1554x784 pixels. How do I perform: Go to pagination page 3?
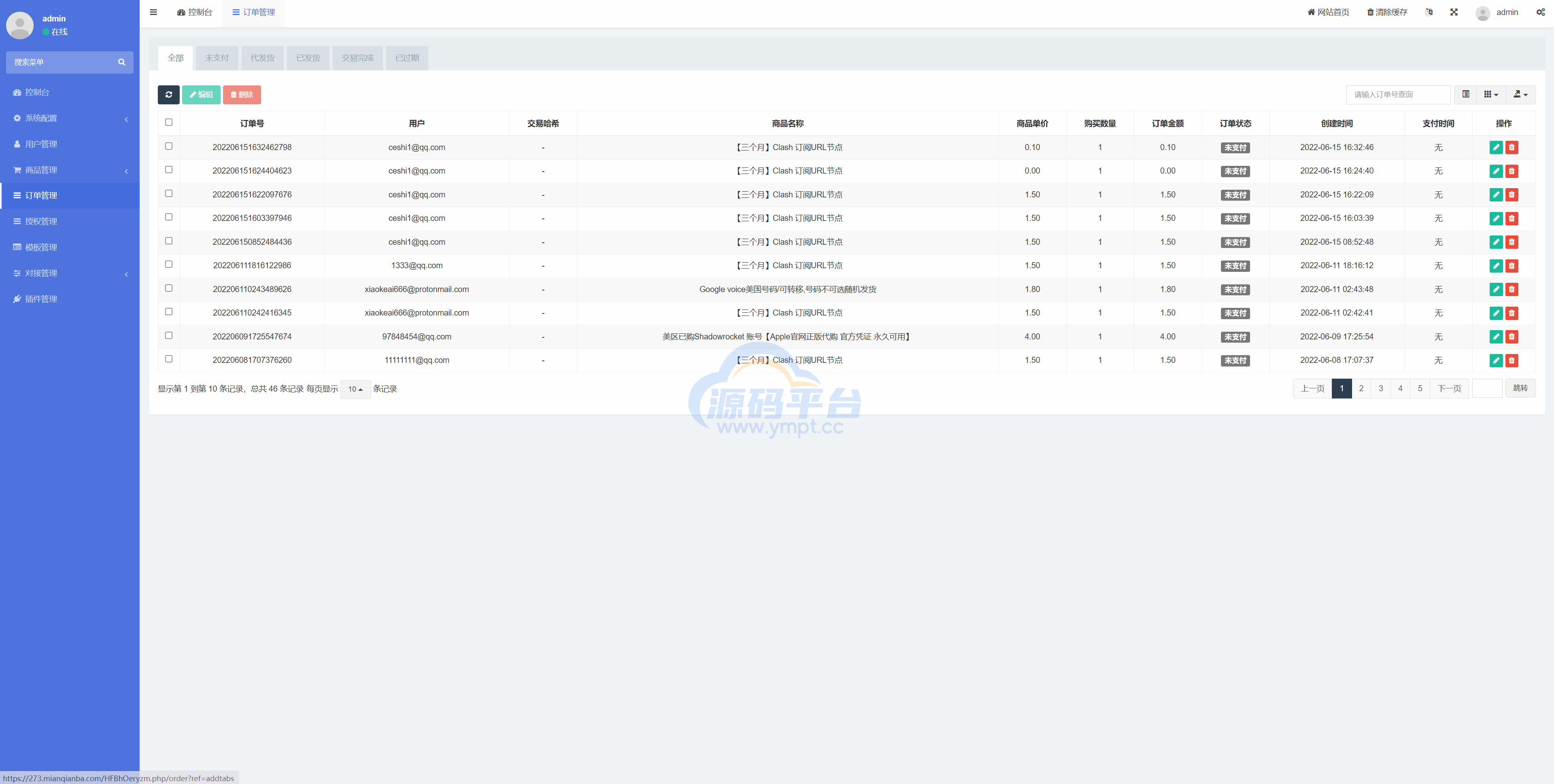point(1381,388)
